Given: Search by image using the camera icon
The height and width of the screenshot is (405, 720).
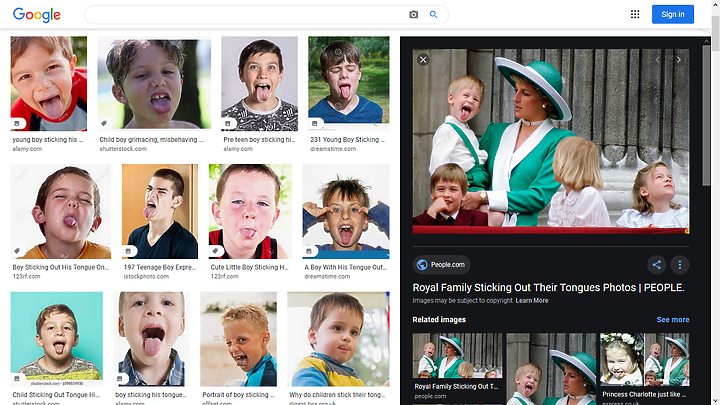Looking at the screenshot, I should tap(413, 15).
